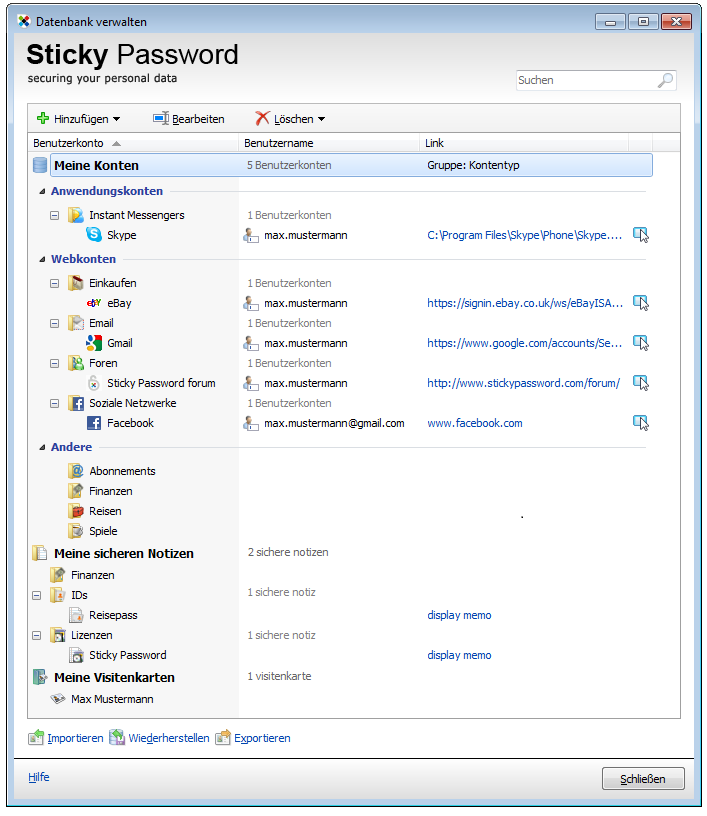Viewport: 707px width, 816px height.
Task: Click the launch icon in the Skype row
Action: (641, 235)
